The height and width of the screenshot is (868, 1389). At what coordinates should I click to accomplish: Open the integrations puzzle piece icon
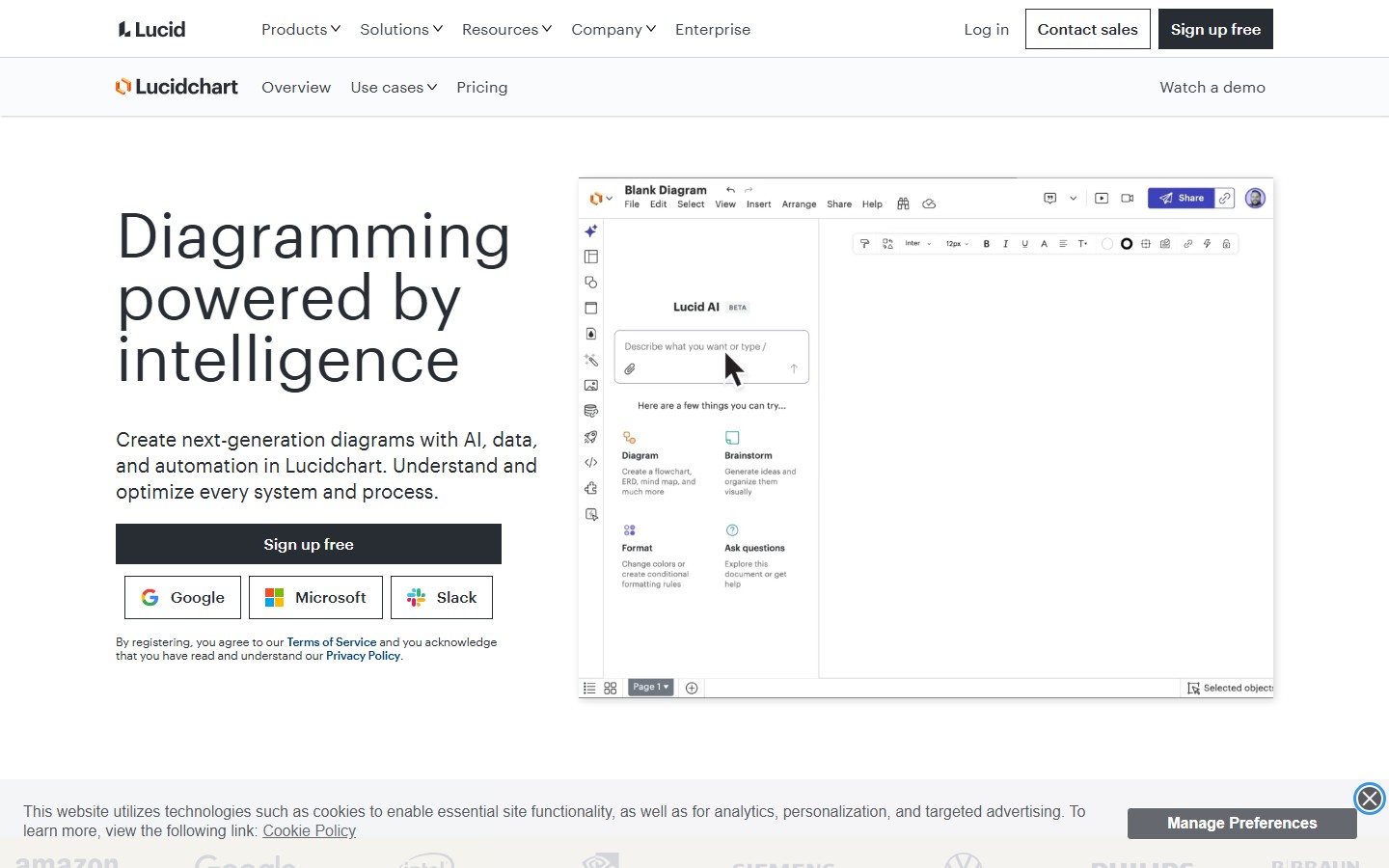[591, 488]
